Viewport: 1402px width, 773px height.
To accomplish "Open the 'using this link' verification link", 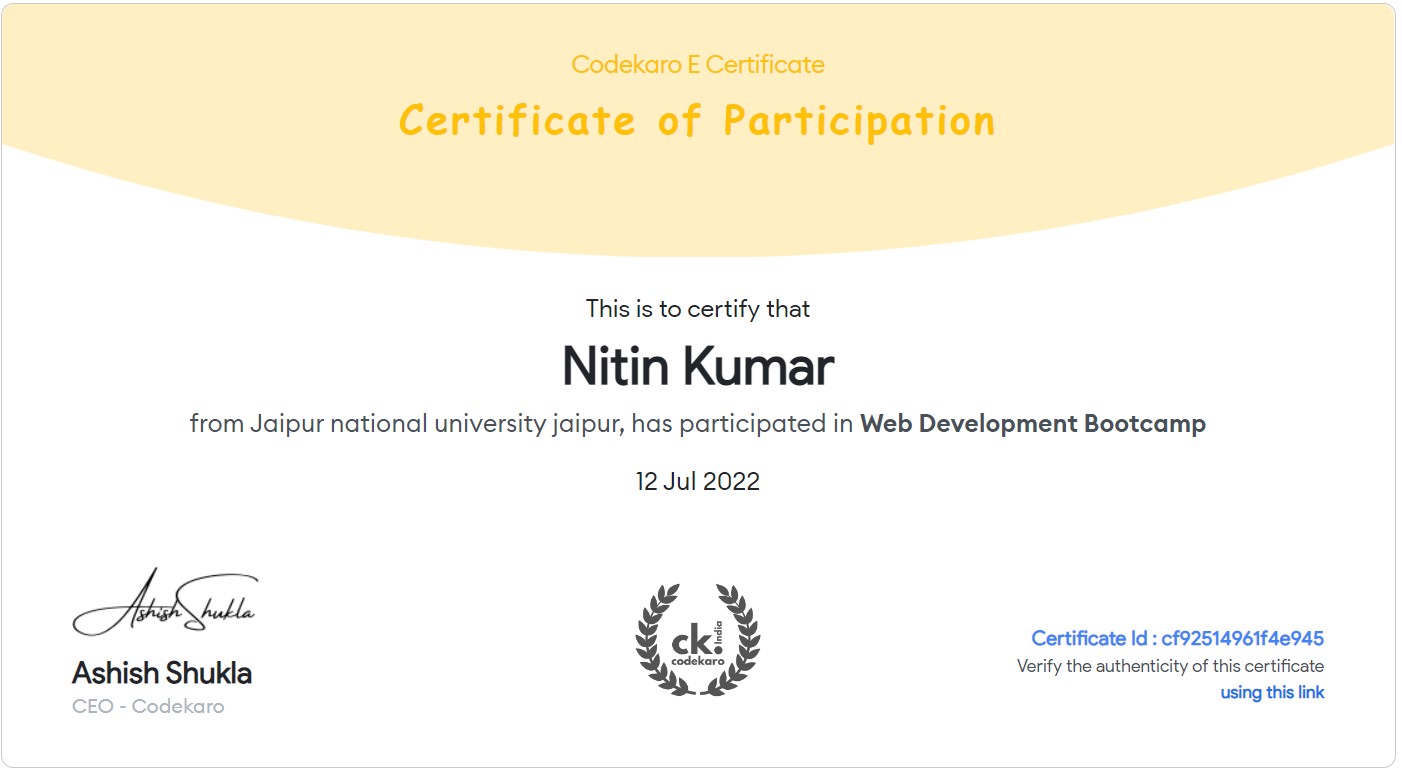I will click(1272, 692).
